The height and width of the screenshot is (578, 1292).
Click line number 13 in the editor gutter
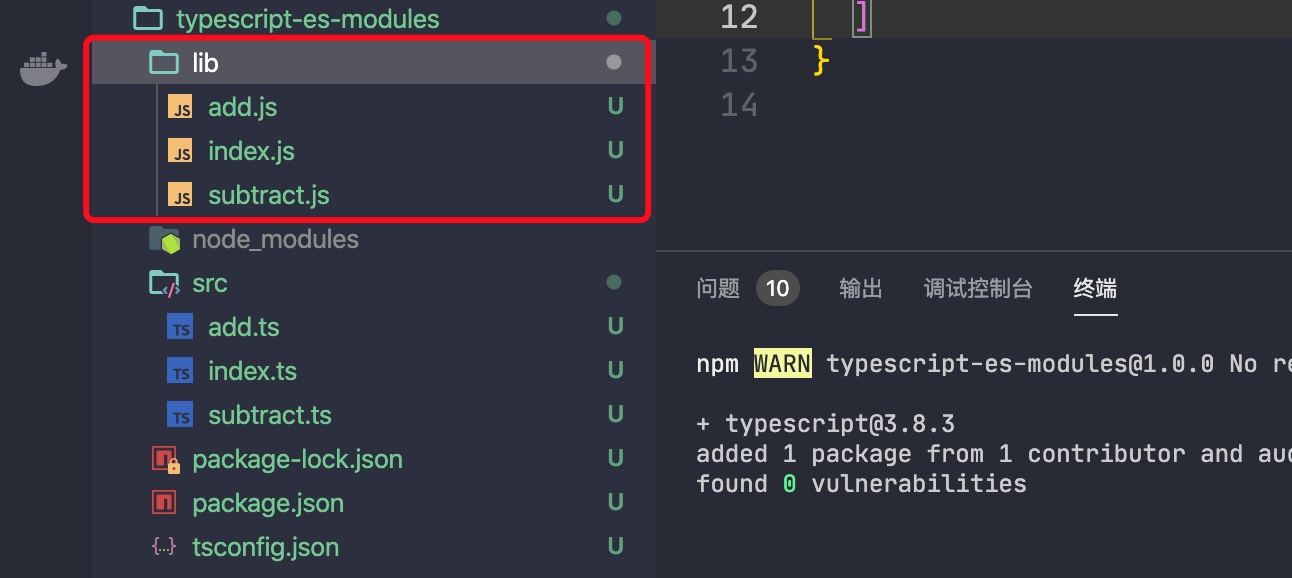coord(739,61)
